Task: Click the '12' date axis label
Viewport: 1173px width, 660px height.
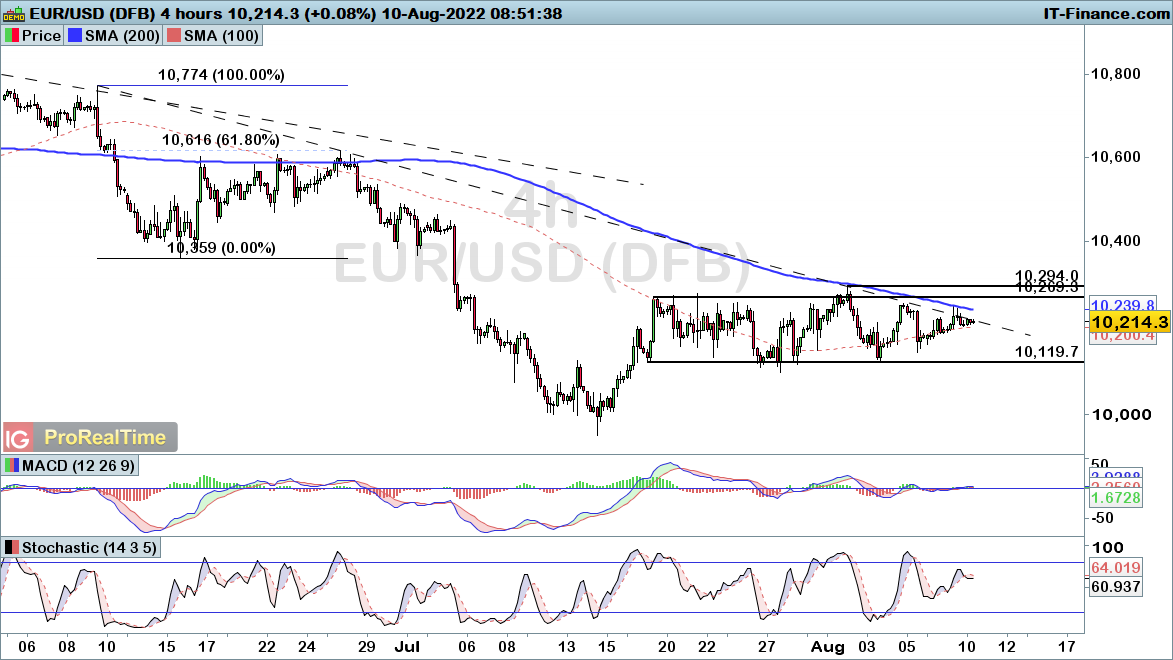Action: 1007,646
